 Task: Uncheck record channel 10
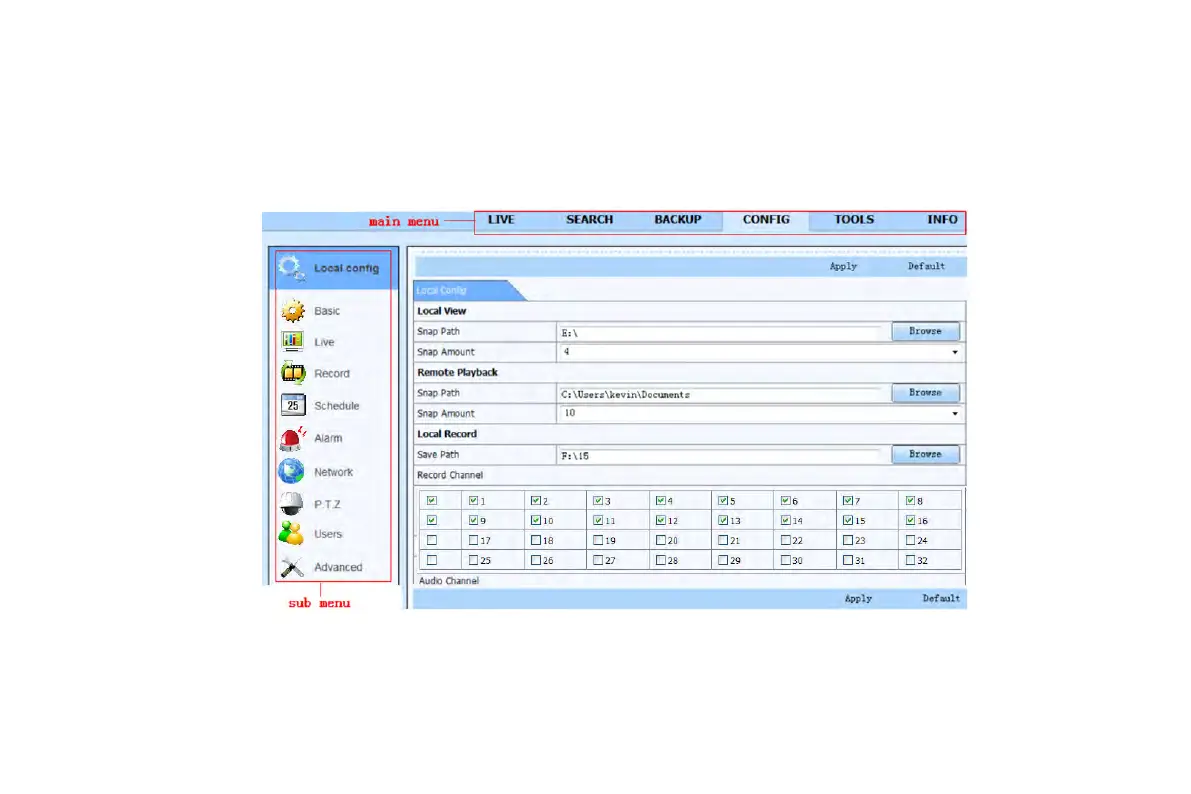point(535,520)
